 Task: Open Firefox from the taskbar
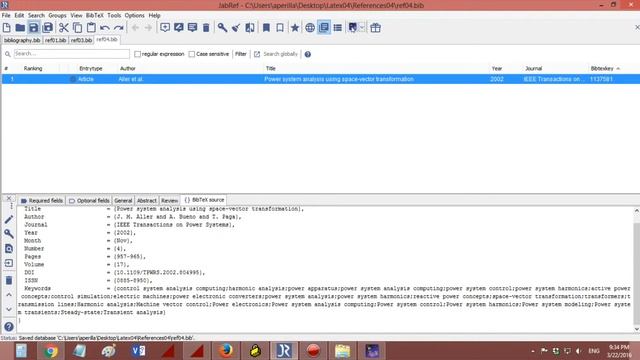(226, 351)
